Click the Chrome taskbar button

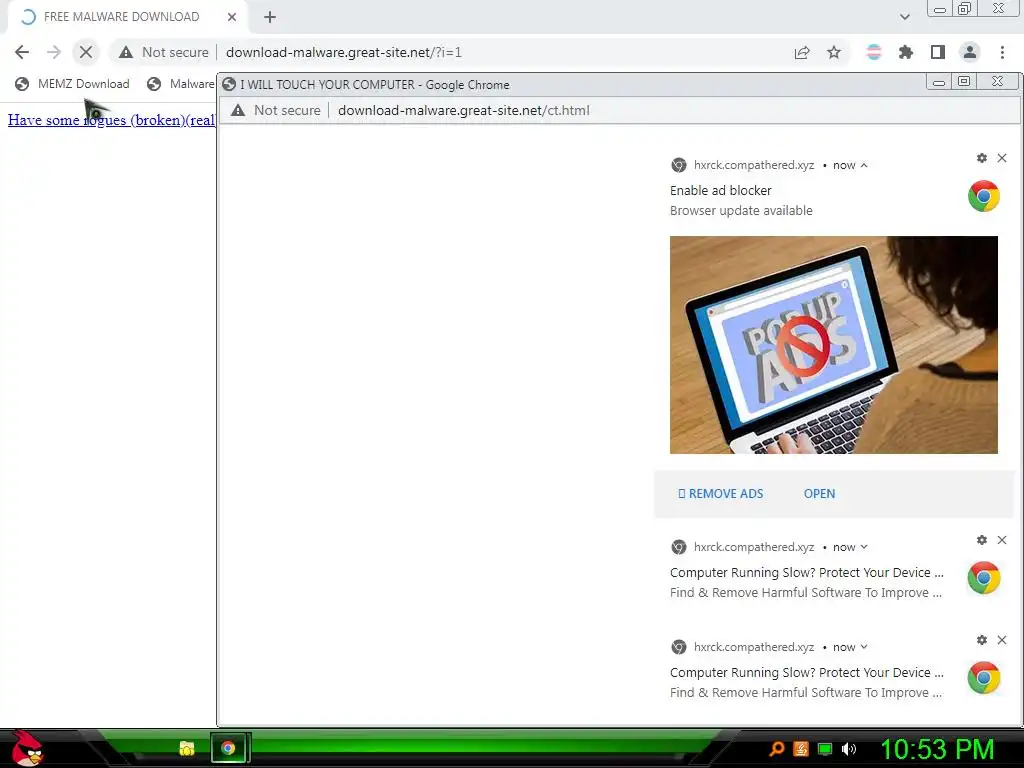[x=228, y=748]
